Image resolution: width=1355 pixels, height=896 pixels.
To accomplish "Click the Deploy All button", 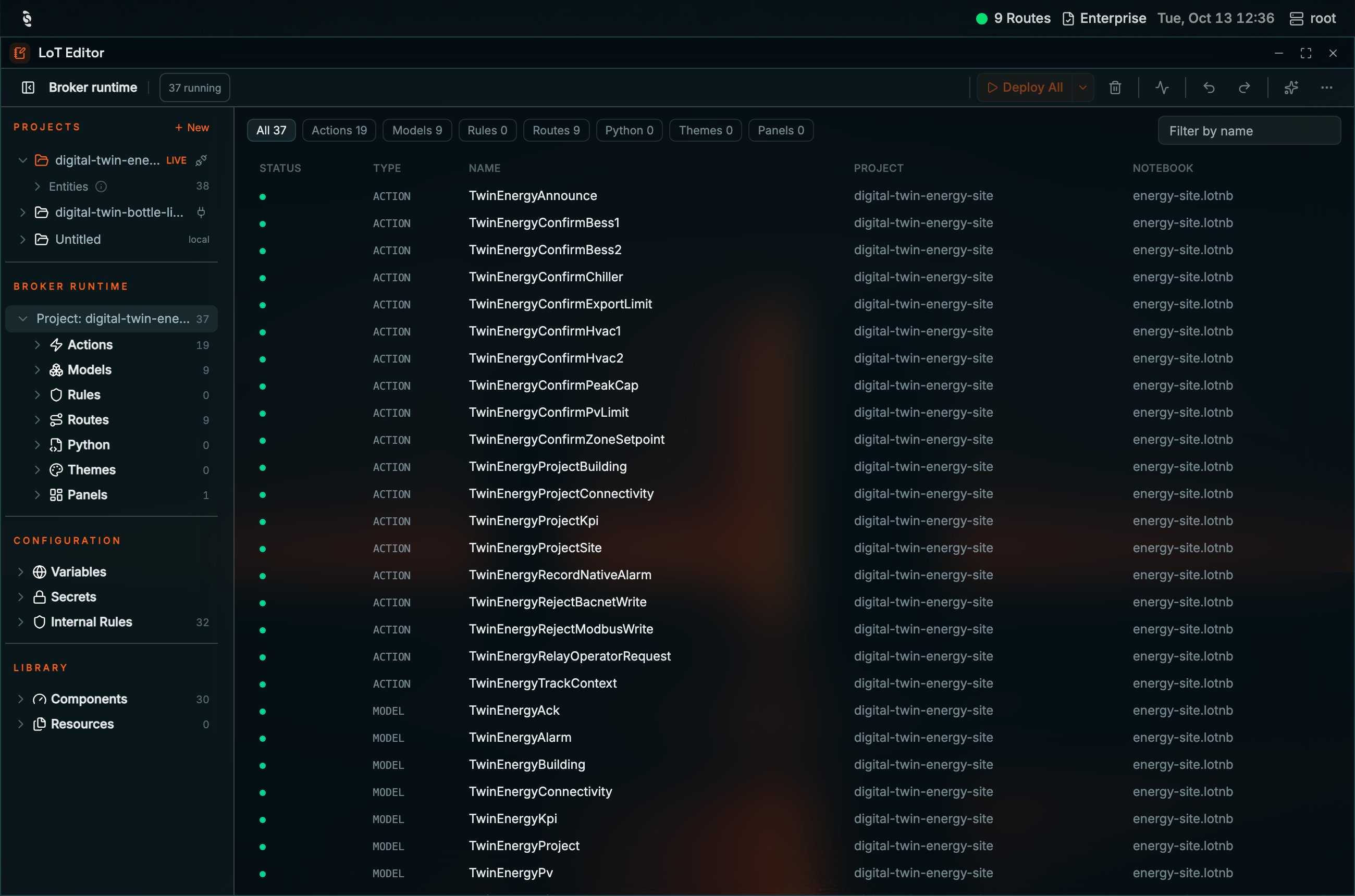I will 1025,88.
